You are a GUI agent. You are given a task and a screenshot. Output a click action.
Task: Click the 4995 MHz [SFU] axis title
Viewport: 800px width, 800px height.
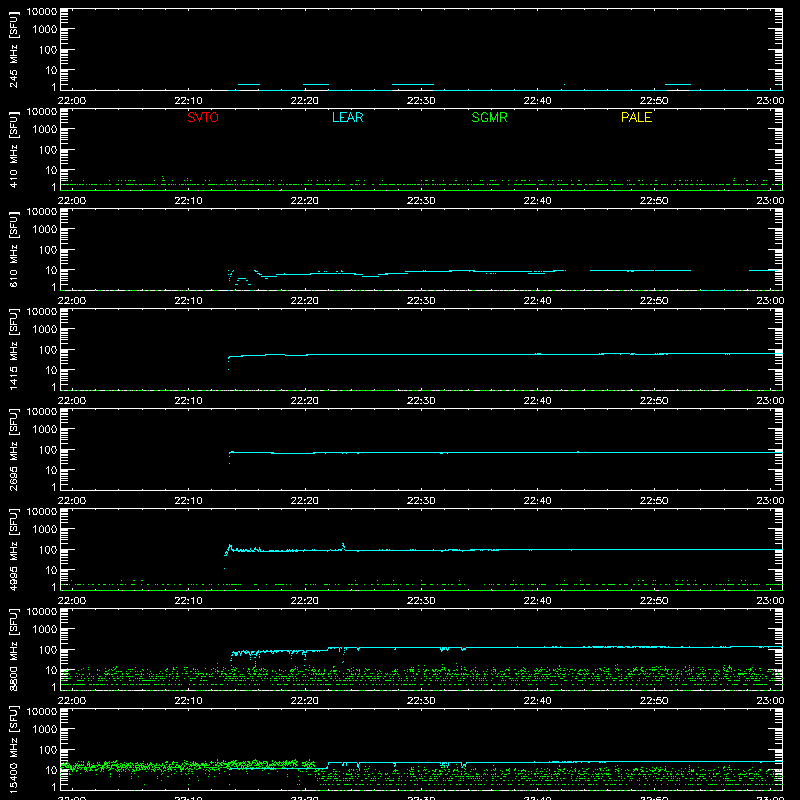(13, 549)
